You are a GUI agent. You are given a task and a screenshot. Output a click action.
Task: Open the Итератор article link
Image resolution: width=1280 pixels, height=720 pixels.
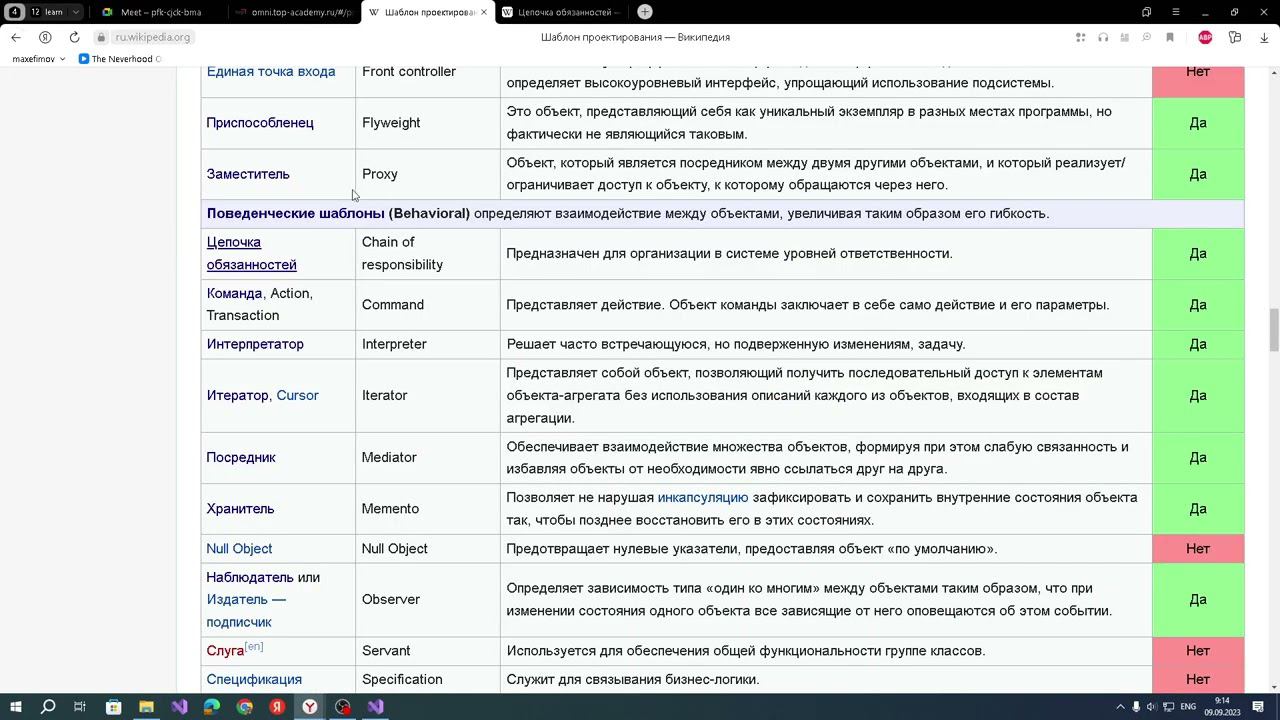pyautogui.click(x=237, y=395)
